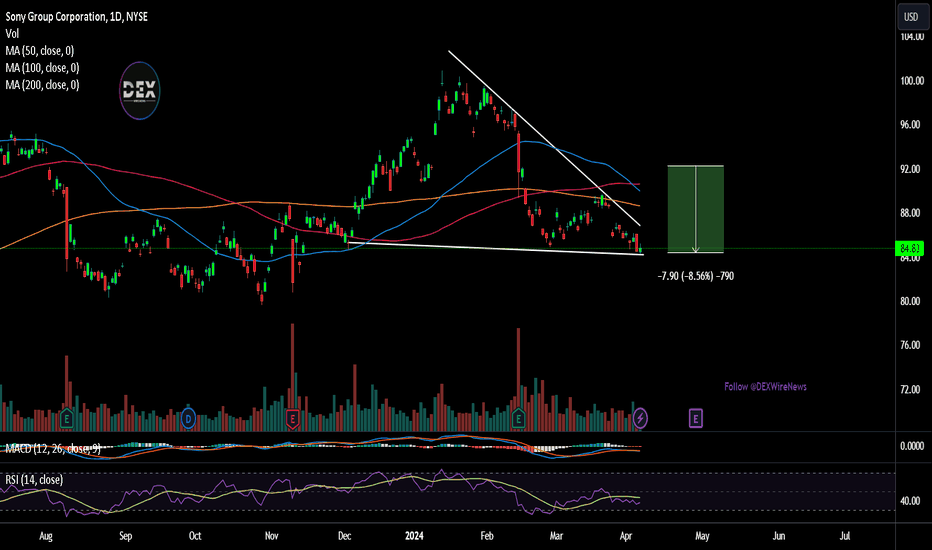Click the 72.00 price axis label
Viewport: 932px width, 550px height.
pyautogui.click(x=912, y=389)
